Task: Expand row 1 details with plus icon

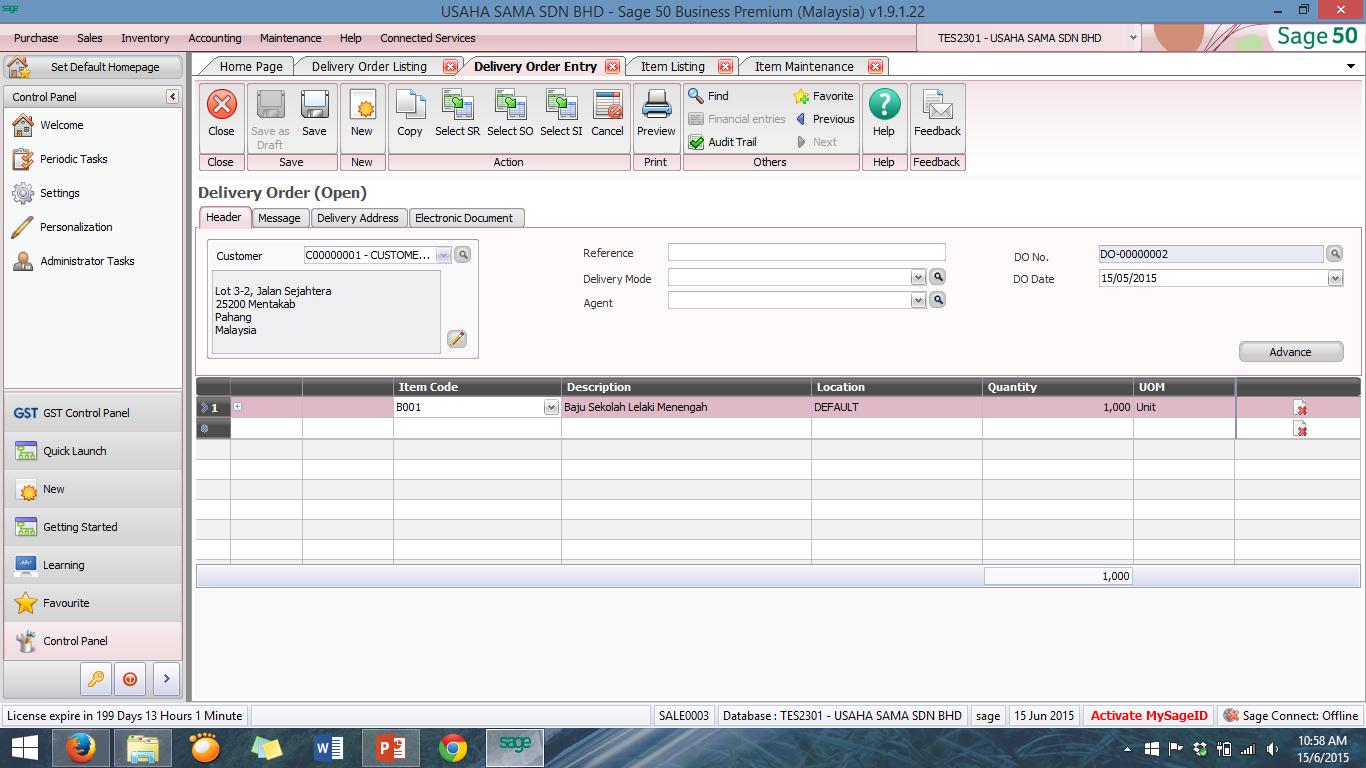Action: (238, 406)
